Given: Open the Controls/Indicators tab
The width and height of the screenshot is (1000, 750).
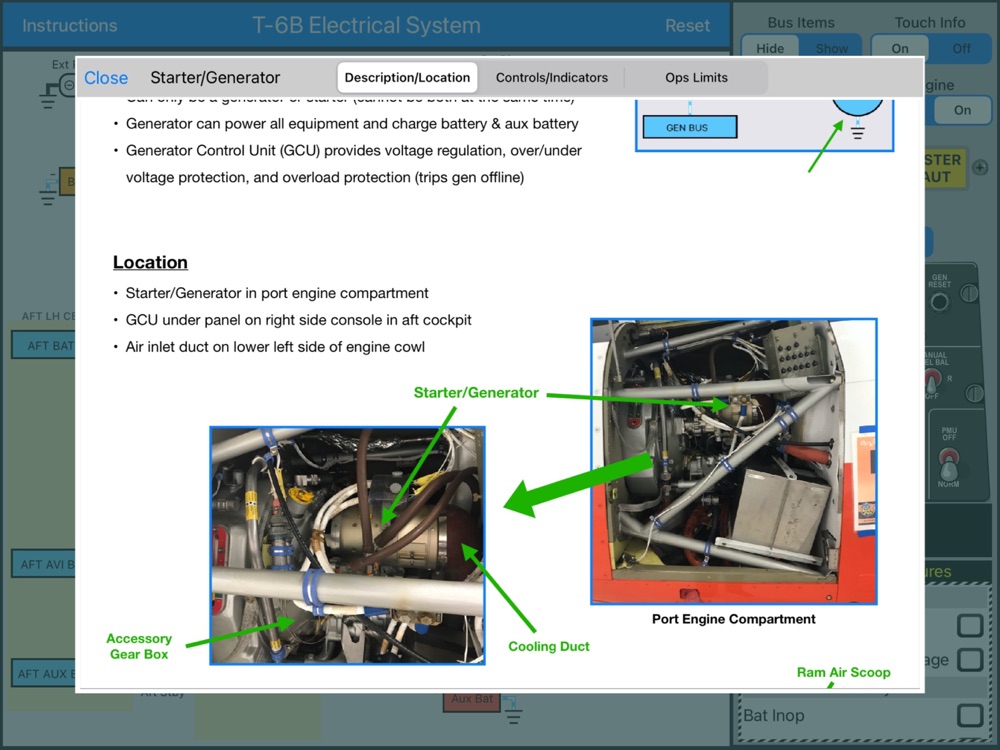Looking at the screenshot, I should (552, 78).
